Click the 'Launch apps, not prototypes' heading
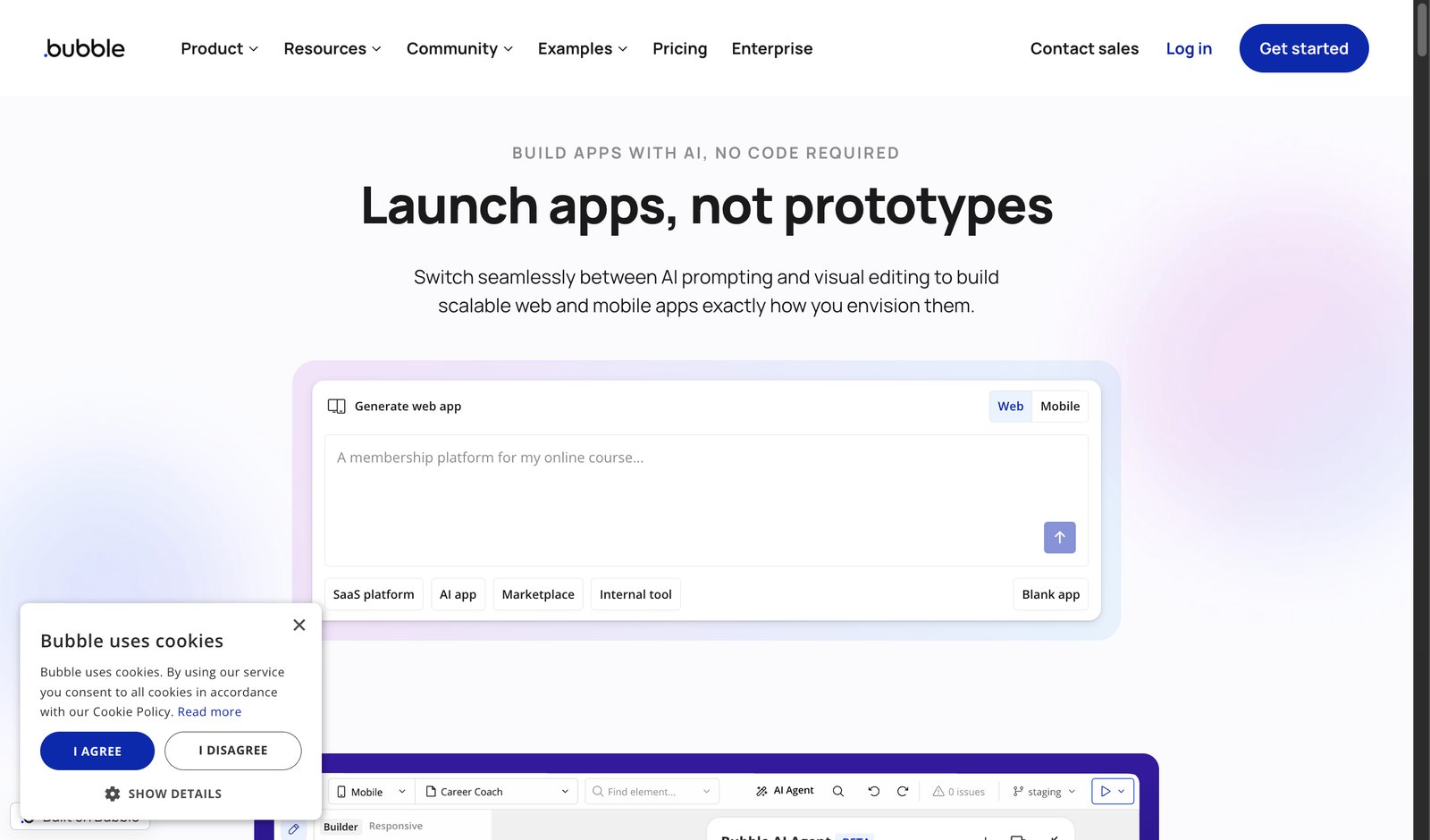1430x840 pixels. point(706,206)
